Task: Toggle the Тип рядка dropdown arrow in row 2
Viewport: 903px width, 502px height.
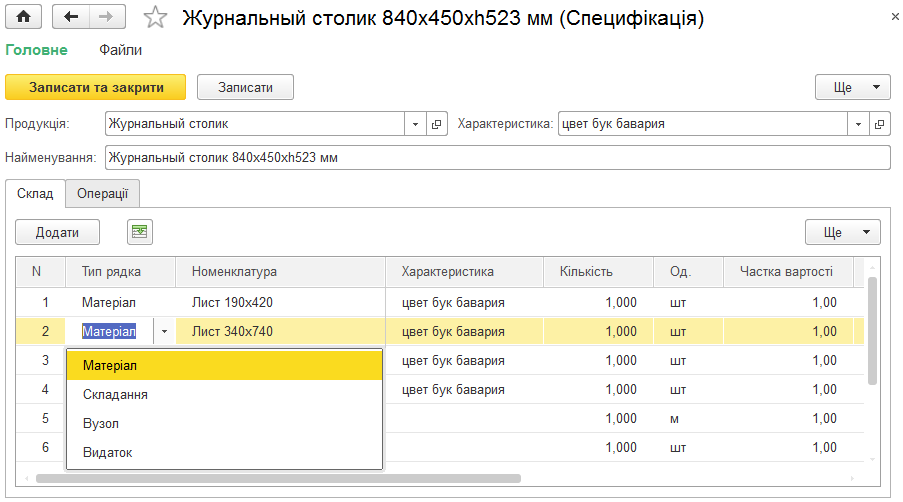Action: [164, 332]
